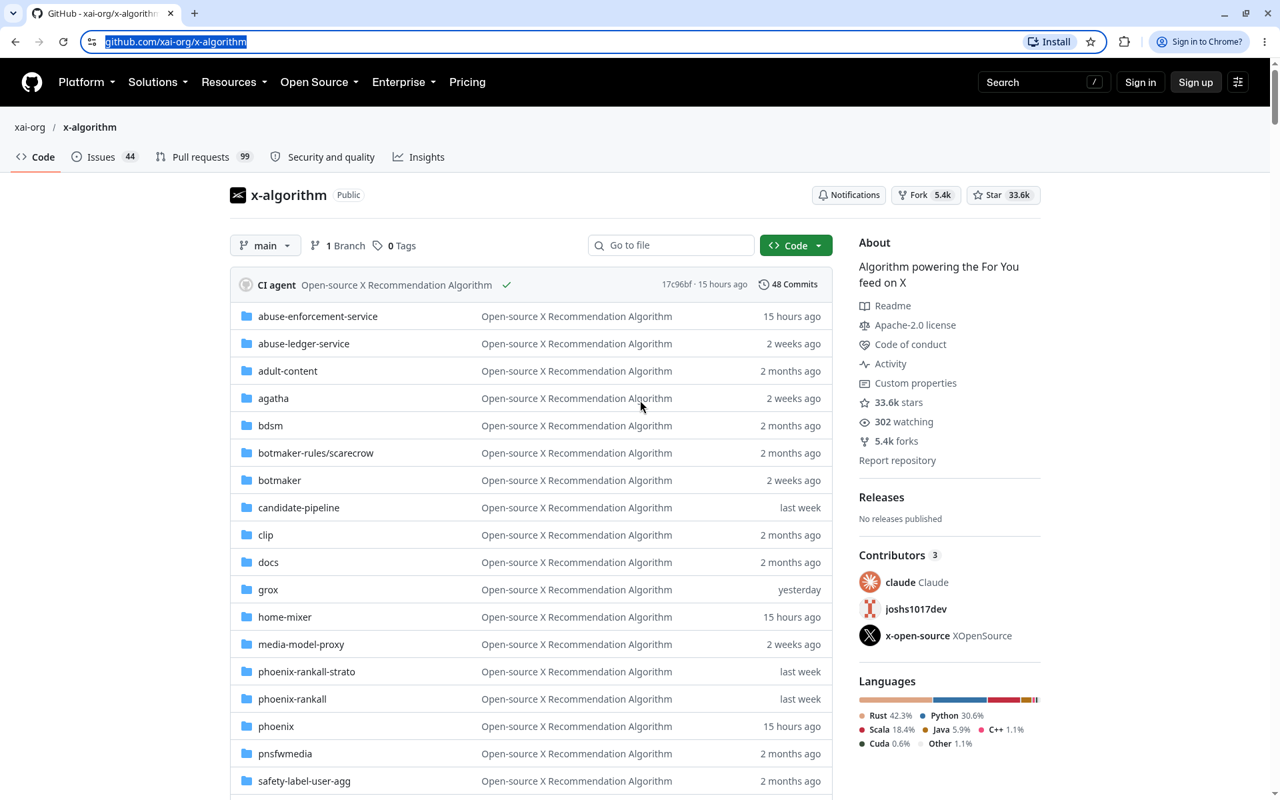This screenshot has width=1280, height=800.
Task: Open the Chrome three-dot menu
Action: pos(1265,42)
